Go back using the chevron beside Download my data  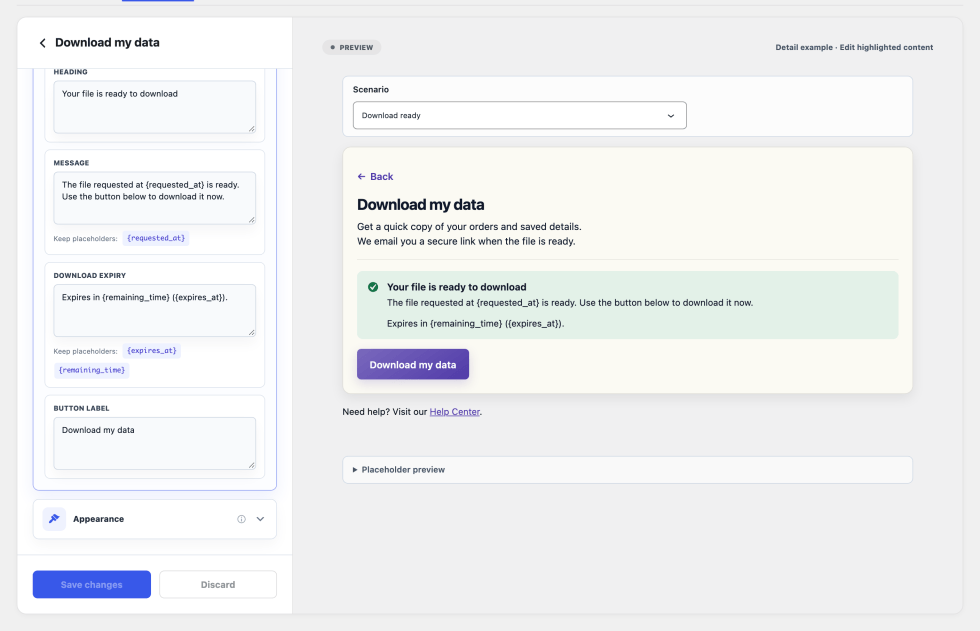coord(42,43)
